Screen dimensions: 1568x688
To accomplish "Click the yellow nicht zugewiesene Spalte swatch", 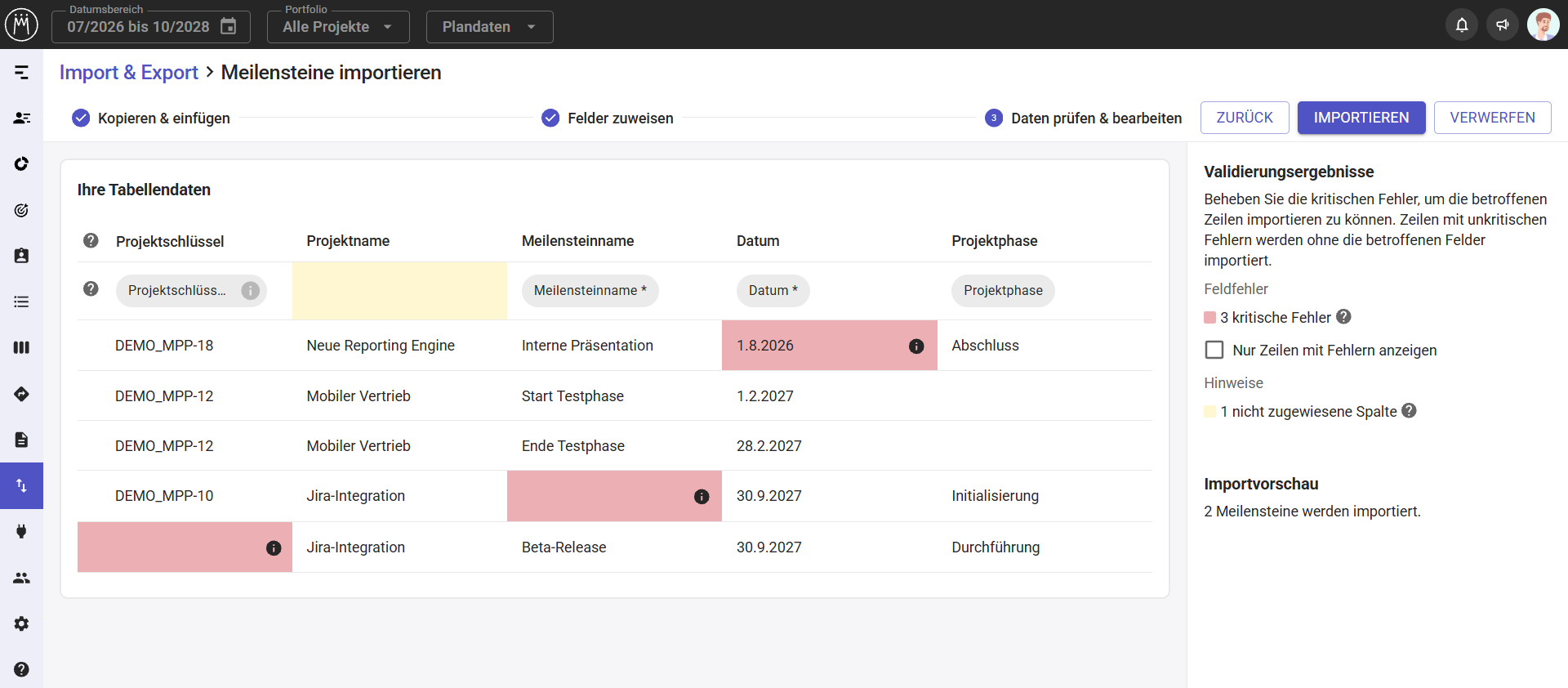I will [x=1210, y=411].
